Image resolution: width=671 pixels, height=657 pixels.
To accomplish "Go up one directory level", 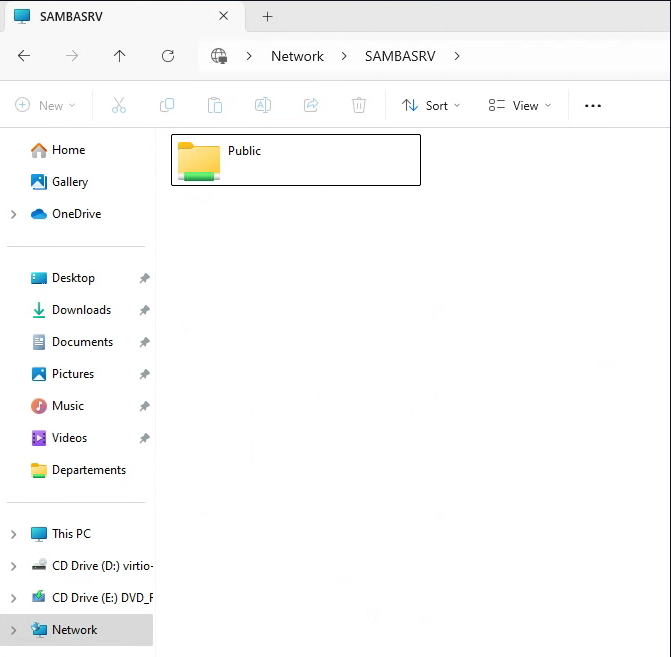I will pos(120,56).
